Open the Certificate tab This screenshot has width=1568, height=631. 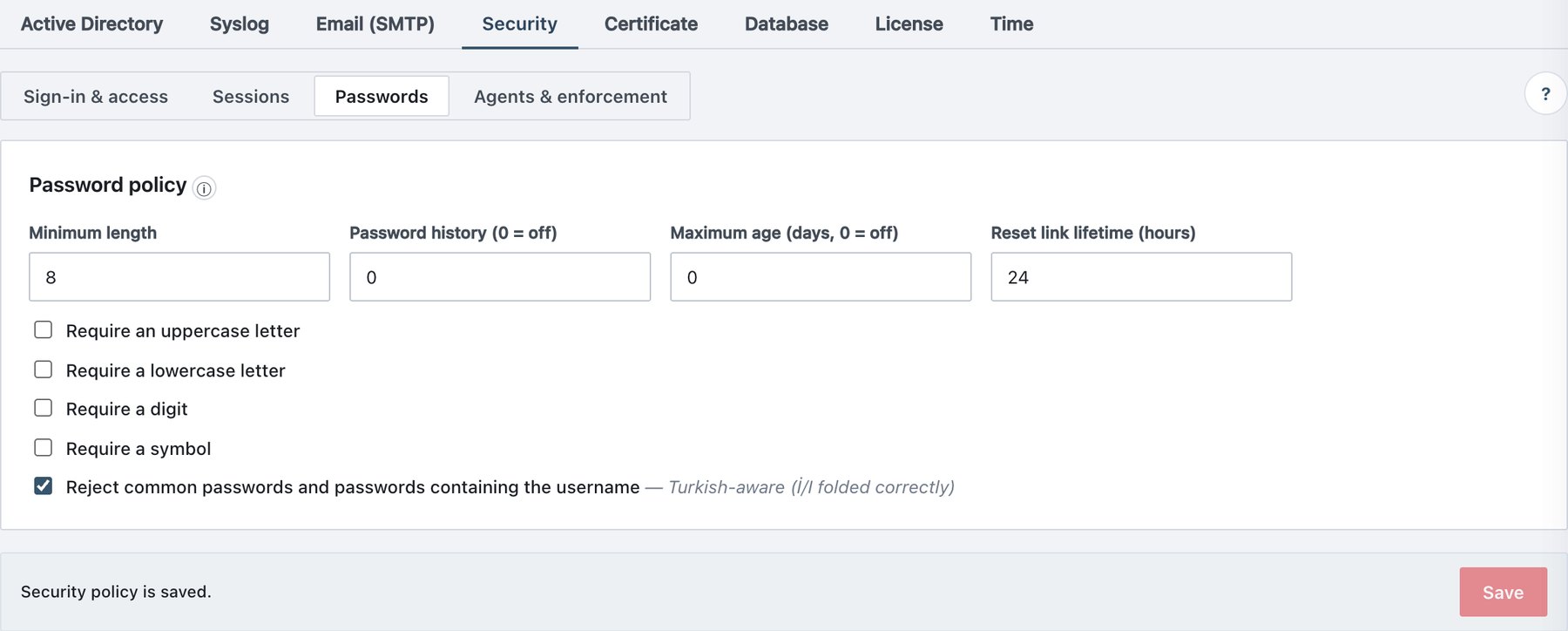click(651, 24)
